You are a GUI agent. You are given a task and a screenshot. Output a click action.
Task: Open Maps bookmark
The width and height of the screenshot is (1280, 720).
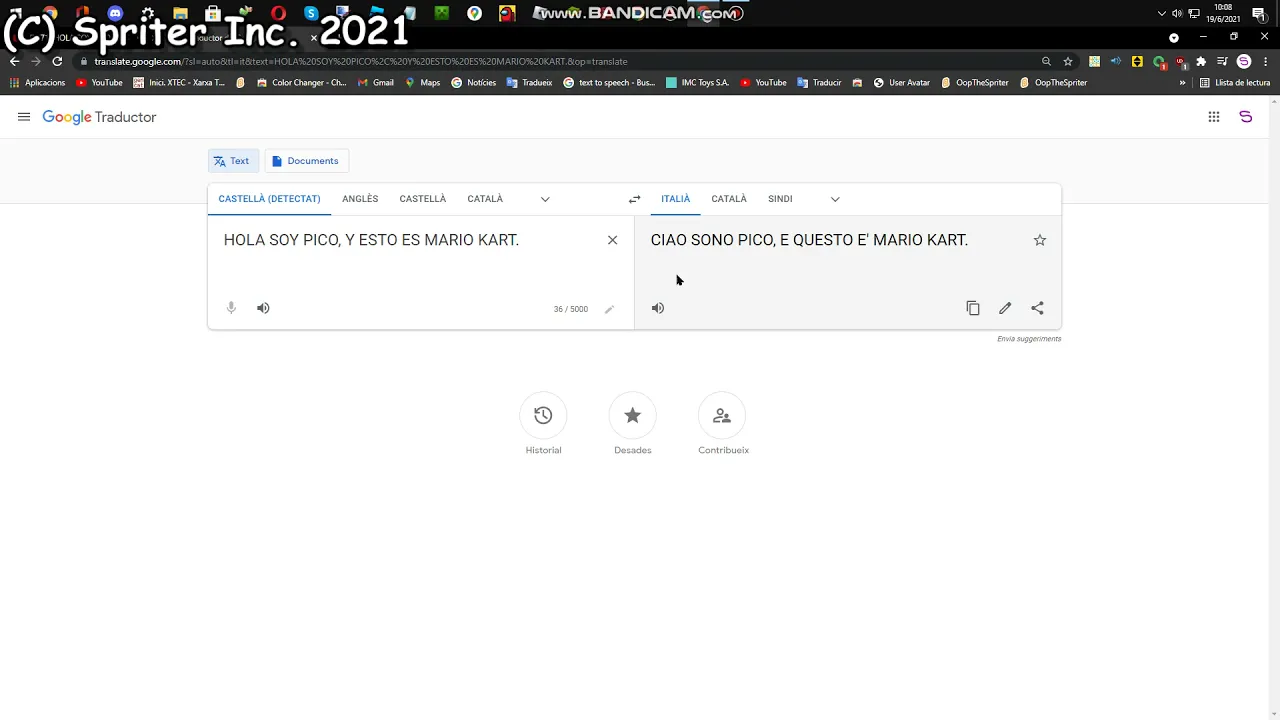[x=423, y=83]
